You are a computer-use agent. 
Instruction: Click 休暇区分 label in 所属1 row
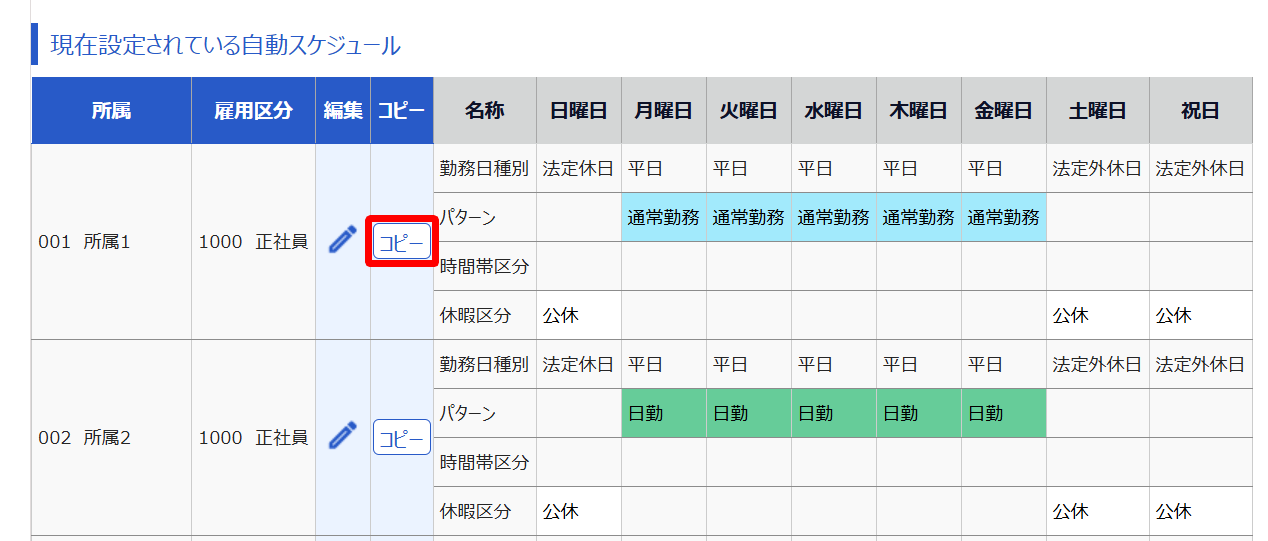tap(475, 315)
